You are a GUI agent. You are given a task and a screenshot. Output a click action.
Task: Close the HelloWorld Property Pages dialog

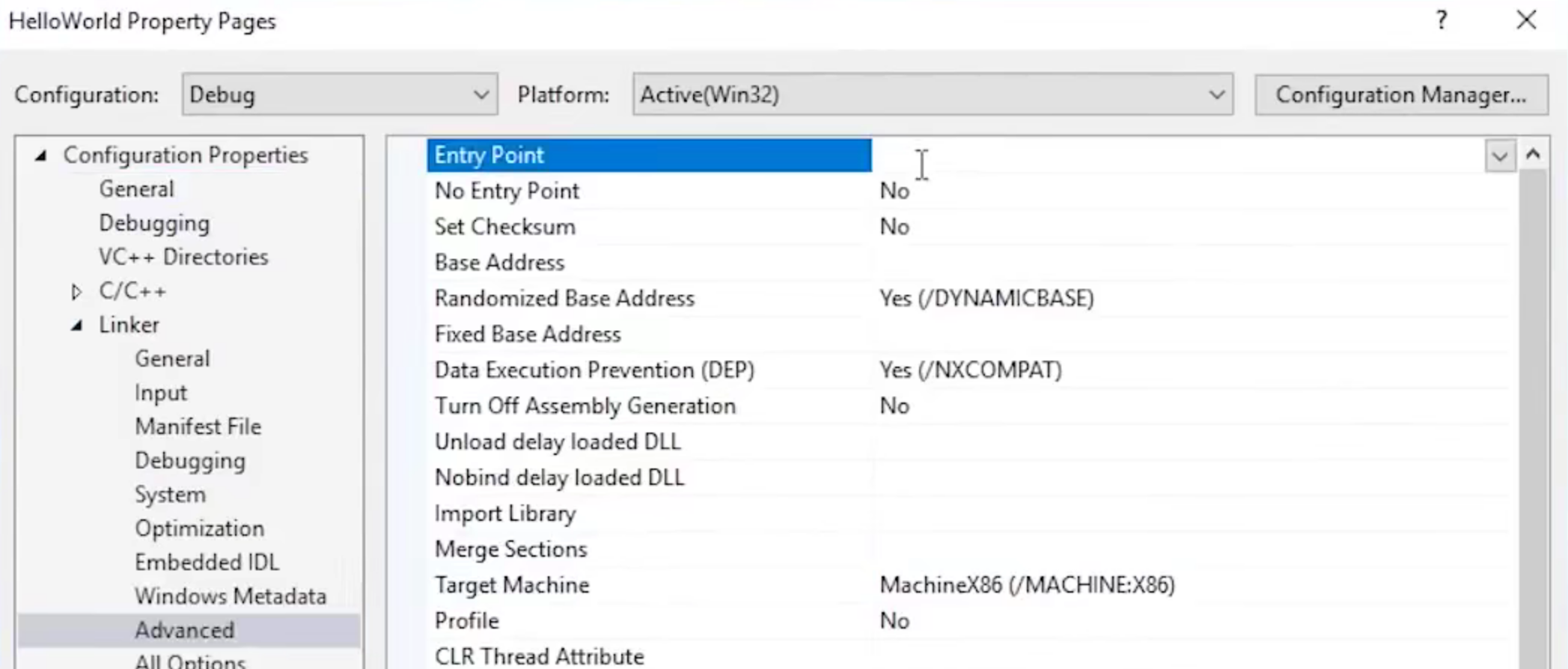(x=1526, y=20)
